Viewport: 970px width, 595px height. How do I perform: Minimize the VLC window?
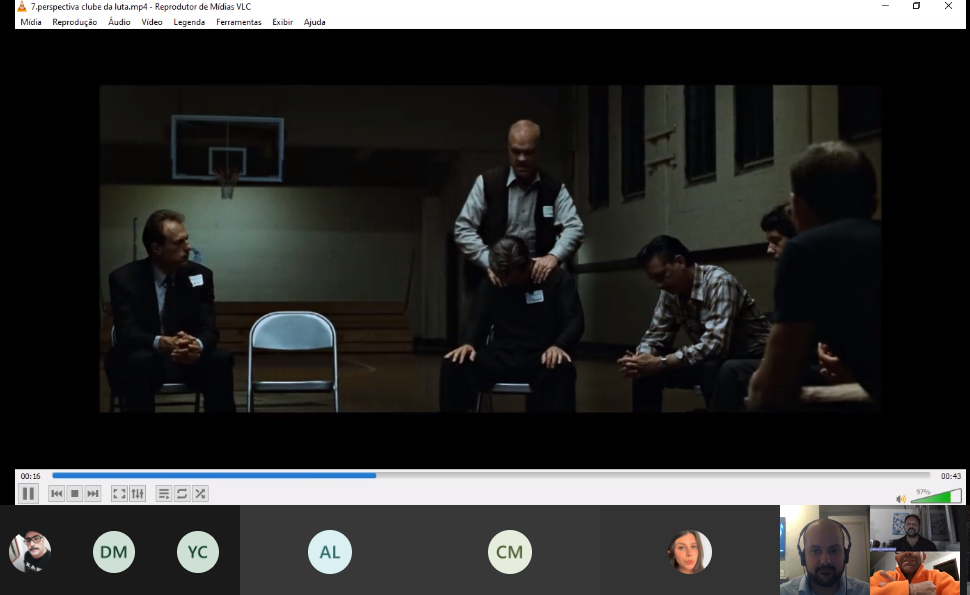click(x=885, y=6)
